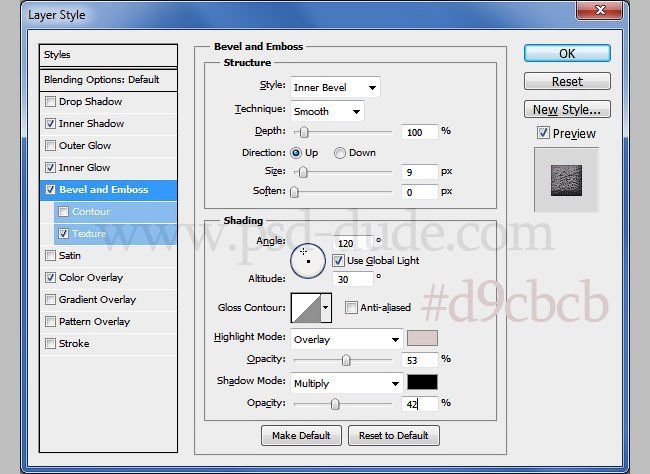Open the Gloss Contour picker arrow
This screenshot has width=650, height=474.
pyautogui.click(x=326, y=308)
